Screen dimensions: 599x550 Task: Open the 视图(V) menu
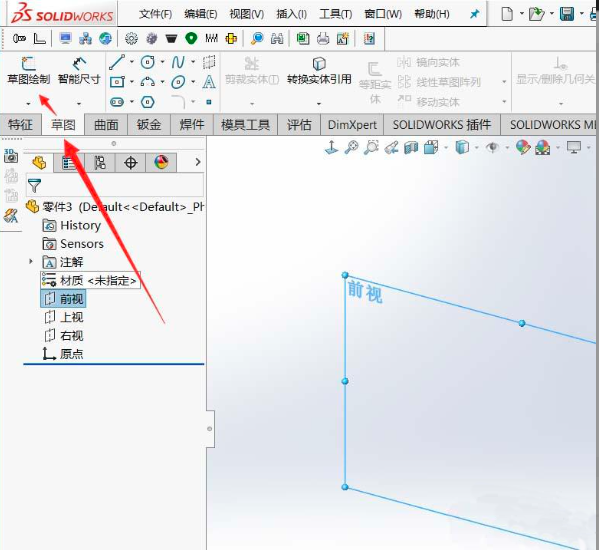click(x=246, y=14)
